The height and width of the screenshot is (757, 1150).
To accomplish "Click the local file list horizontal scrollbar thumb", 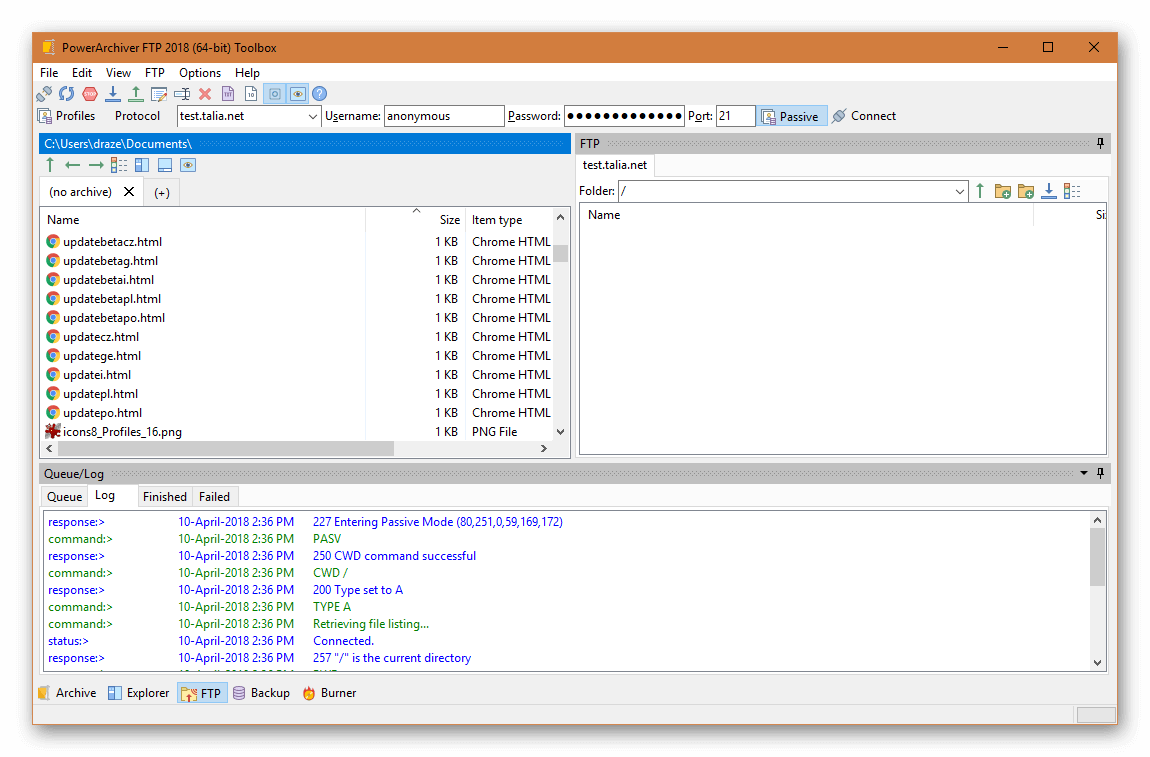I will (x=225, y=448).
